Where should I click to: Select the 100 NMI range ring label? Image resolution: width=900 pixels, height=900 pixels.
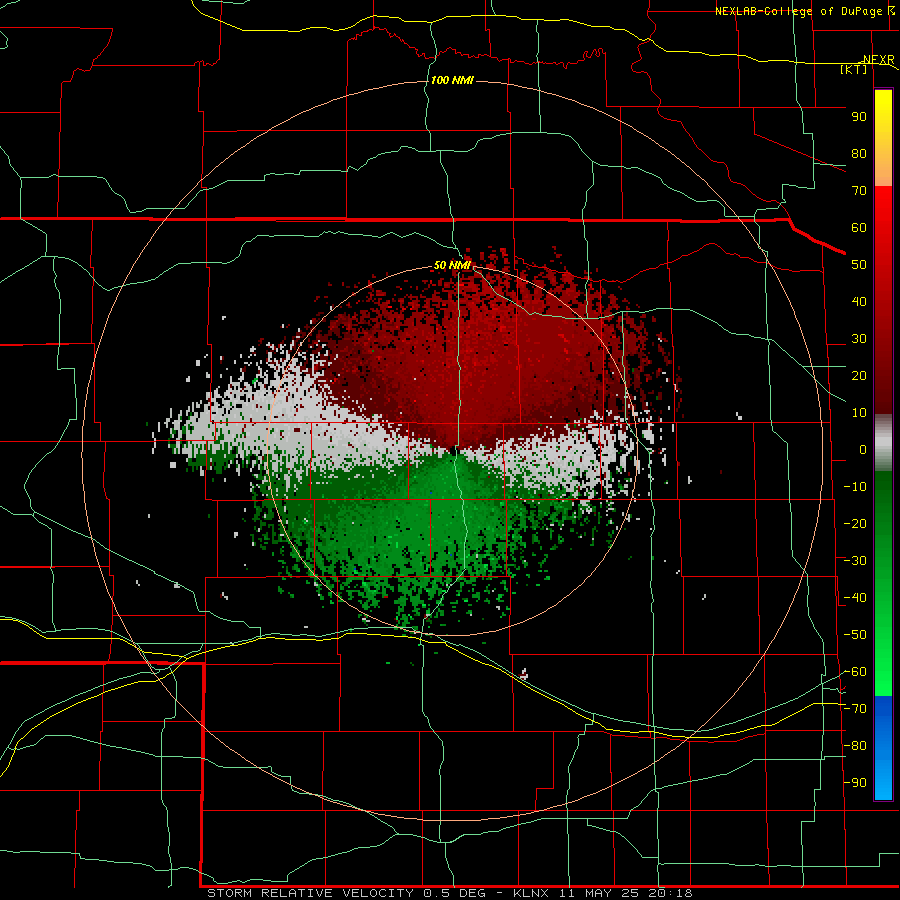point(452,80)
